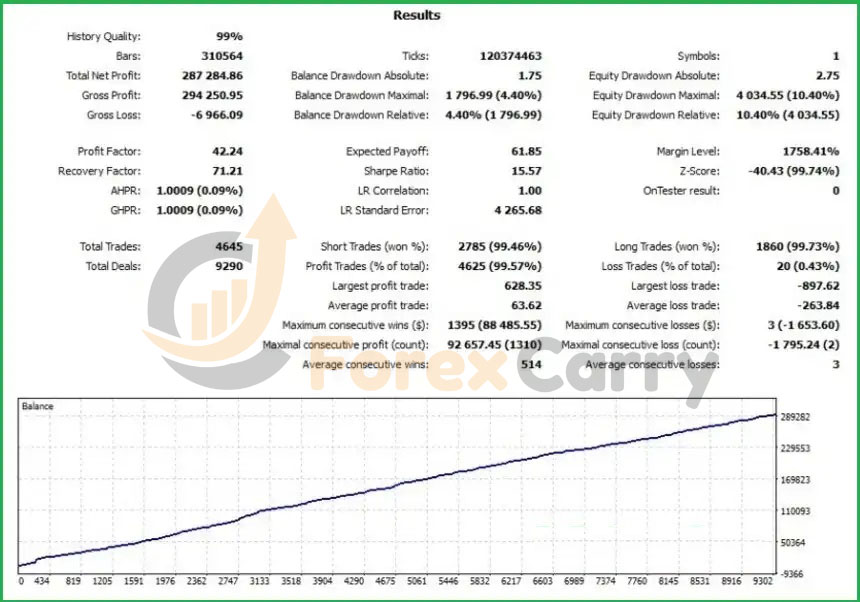Select Average loss trade value -263.84
Image resolution: width=860 pixels, height=602 pixels.
point(818,306)
